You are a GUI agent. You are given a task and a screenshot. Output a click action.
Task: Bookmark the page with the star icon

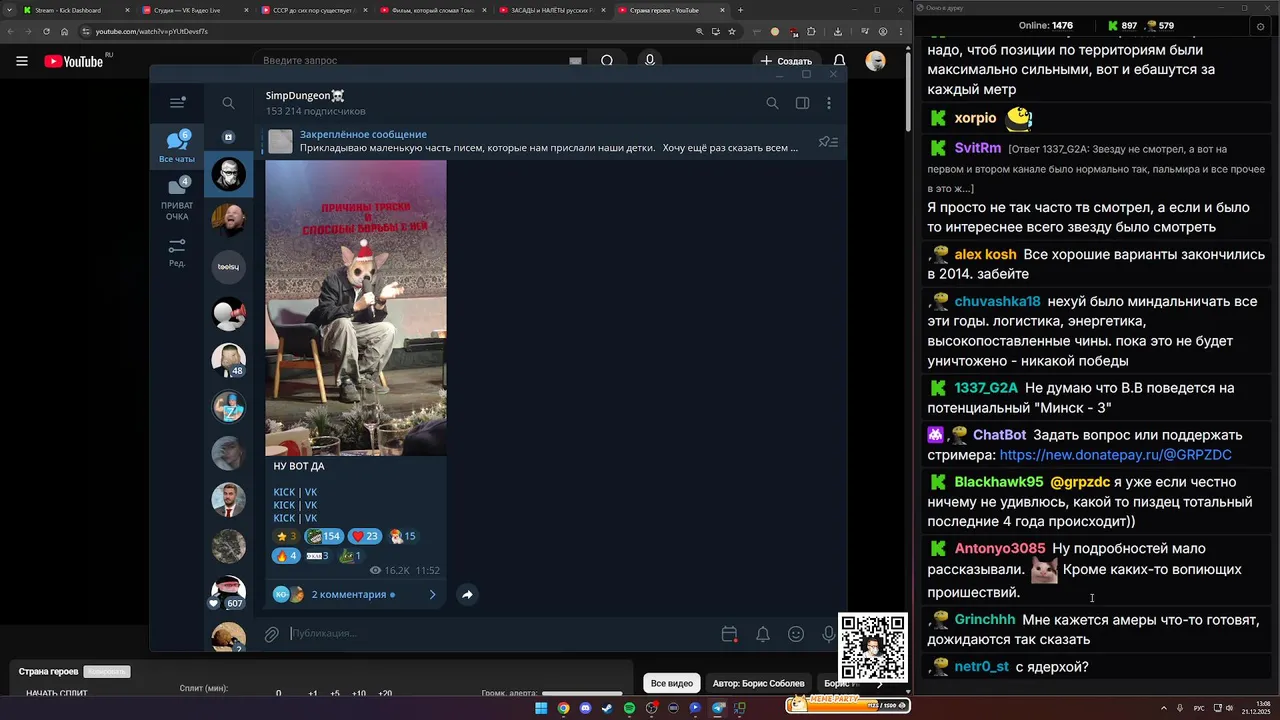pos(732,31)
